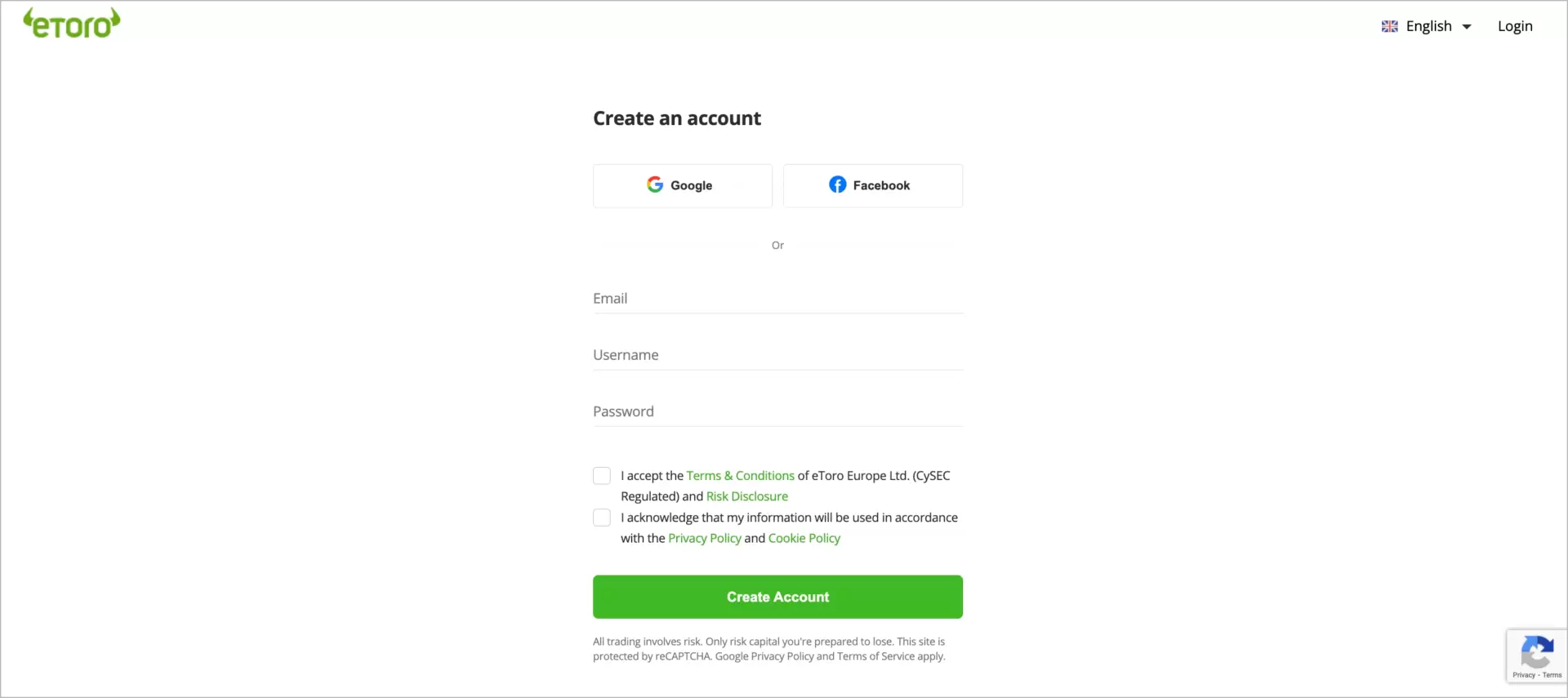Click the eToro logo
The width and height of the screenshot is (1568, 698).
tap(71, 22)
